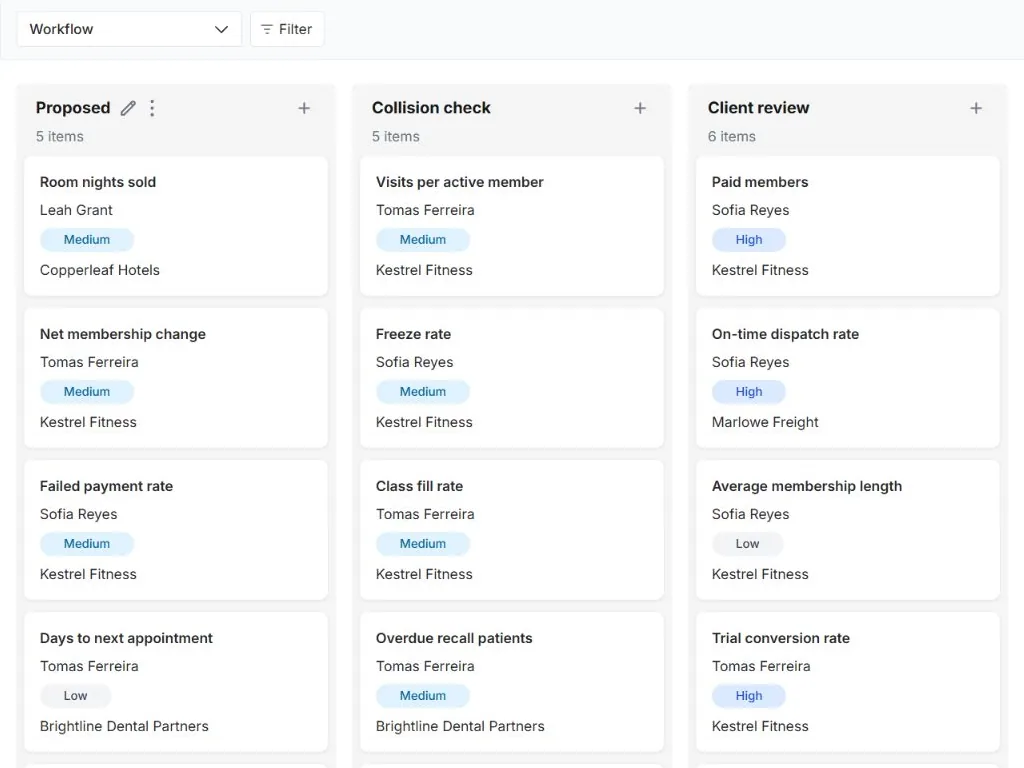
Task: Click Kestrel Fitness on Average membership length card
Action: pos(760,575)
